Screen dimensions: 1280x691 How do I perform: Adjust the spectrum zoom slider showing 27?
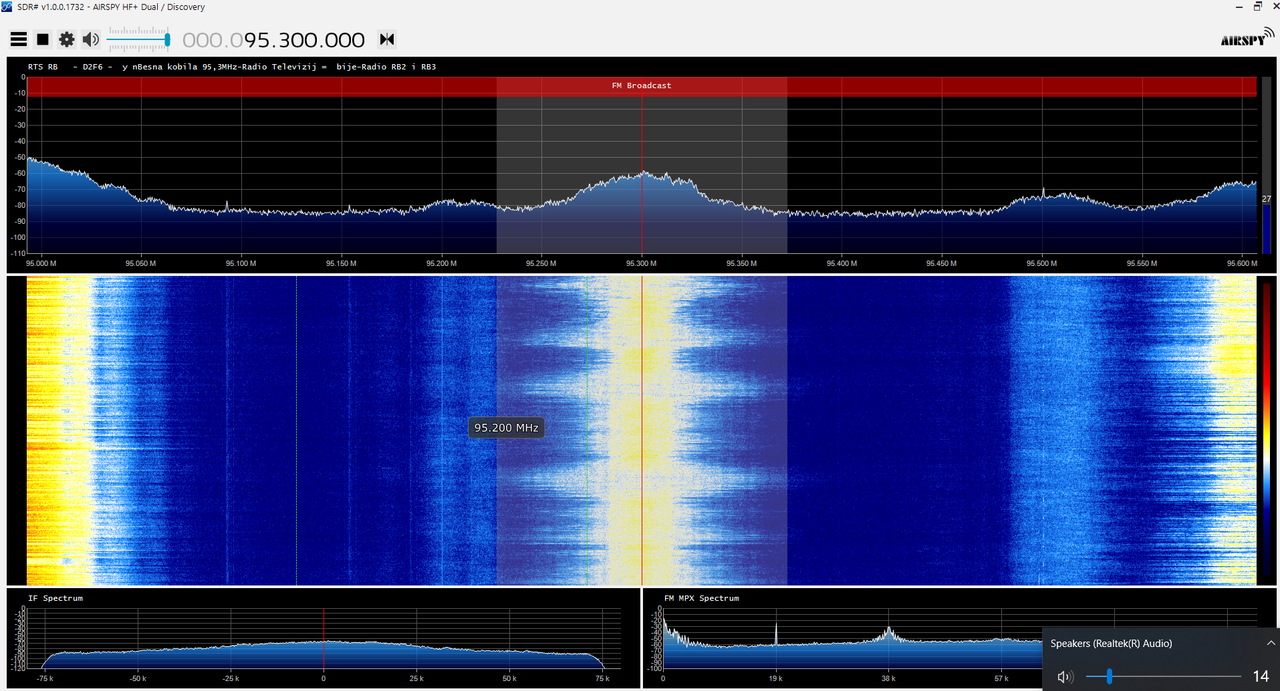pyautogui.click(x=1266, y=165)
